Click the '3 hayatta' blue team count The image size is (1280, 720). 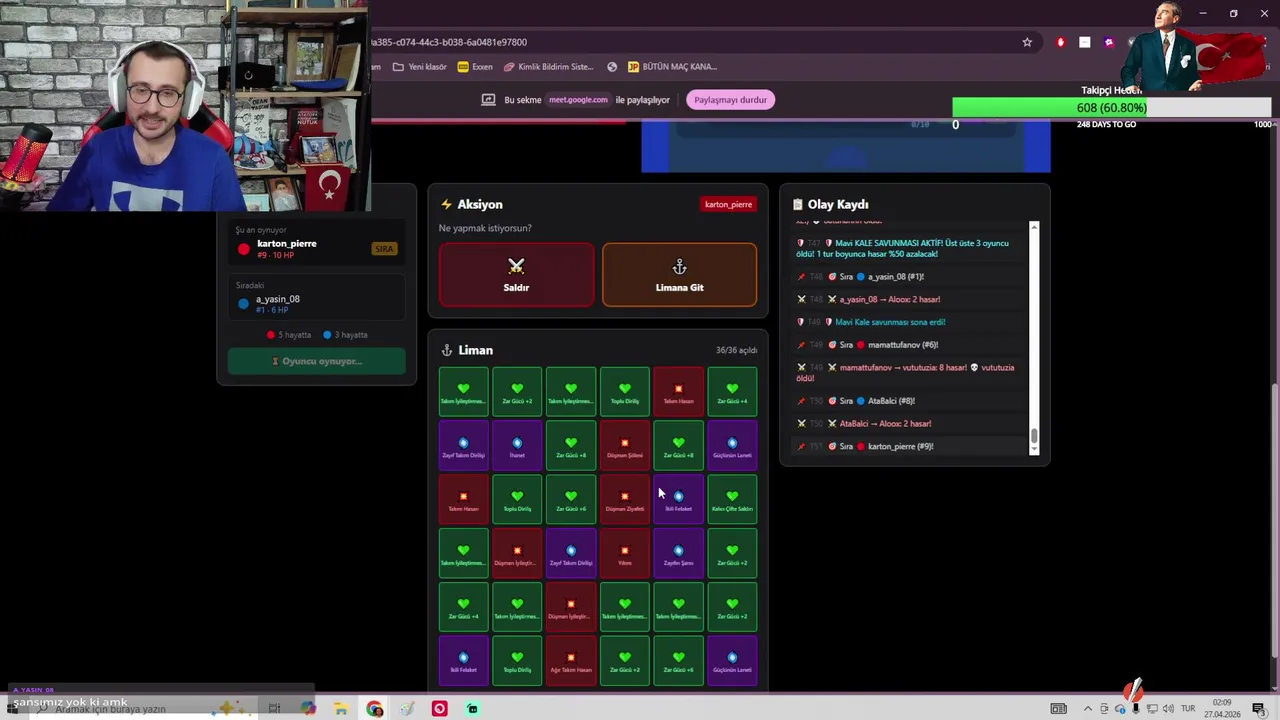346,335
